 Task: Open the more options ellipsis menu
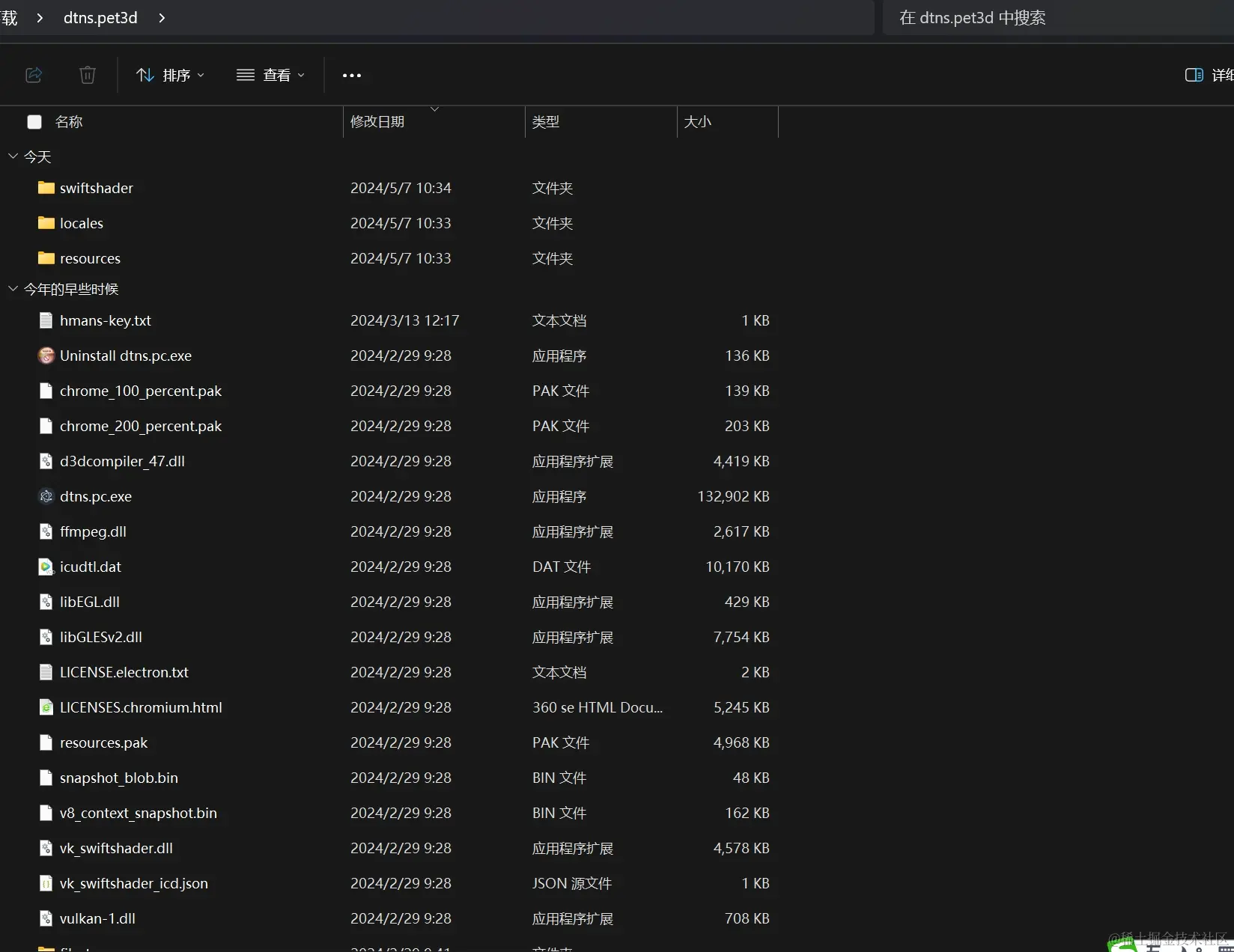tap(352, 75)
